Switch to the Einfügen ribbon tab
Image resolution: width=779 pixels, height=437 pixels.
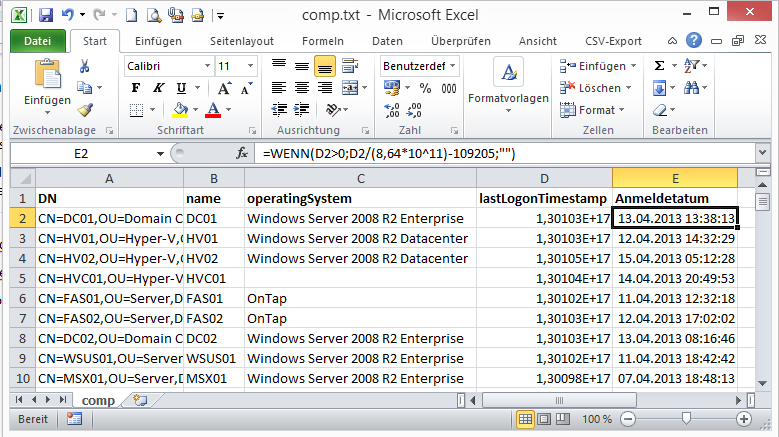coord(158,41)
